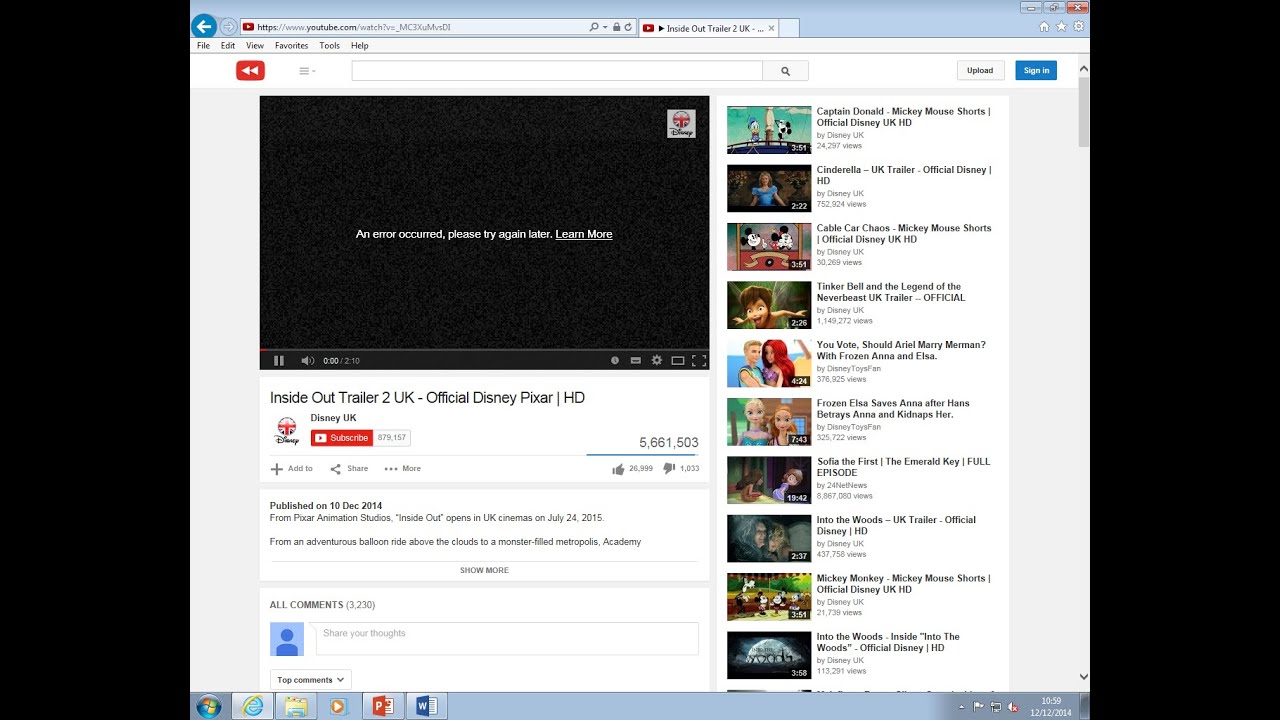Expand the YouTube guide menu

307,71
